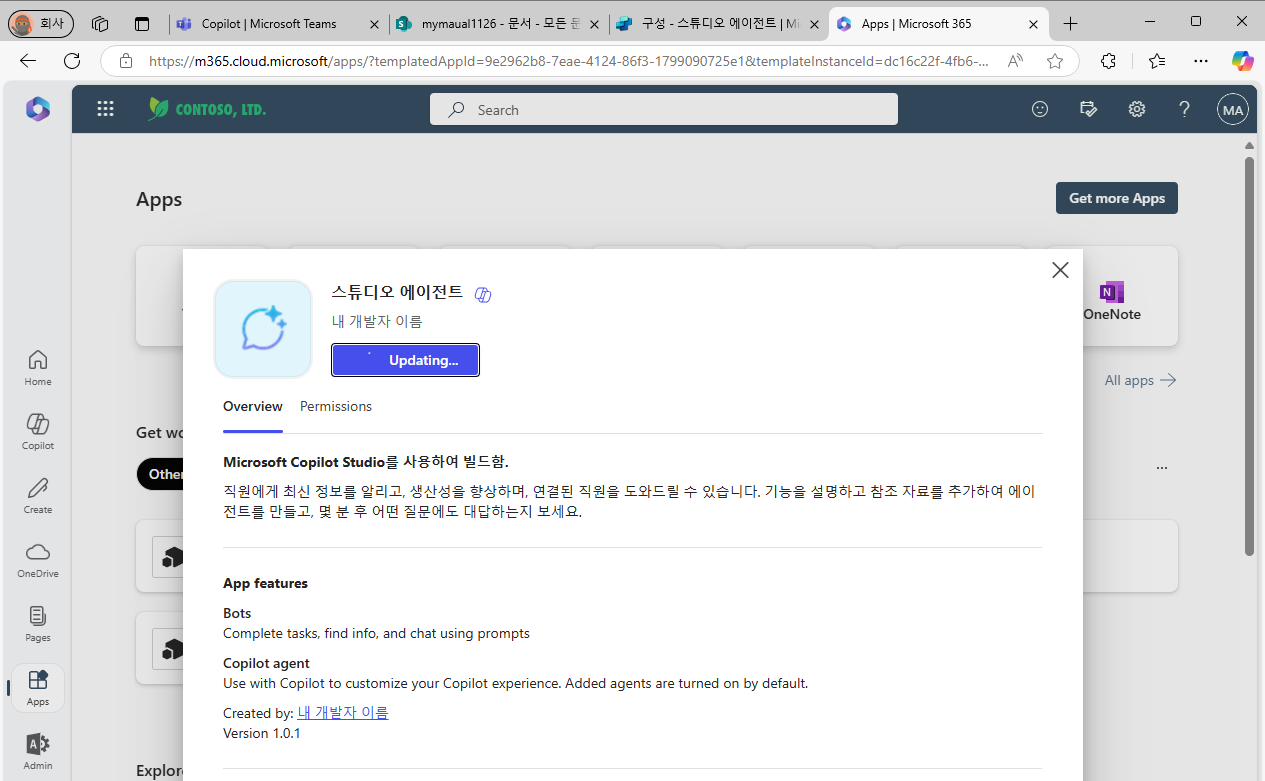Add this page to favorites star icon

pyautogui.click(x=1055, y=61)
